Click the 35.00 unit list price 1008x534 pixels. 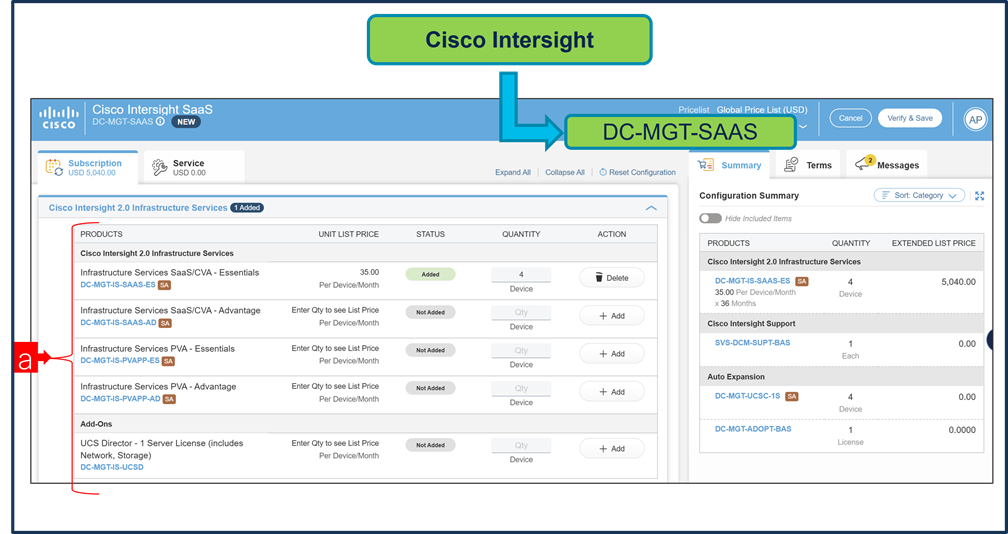tap(369, 272)
